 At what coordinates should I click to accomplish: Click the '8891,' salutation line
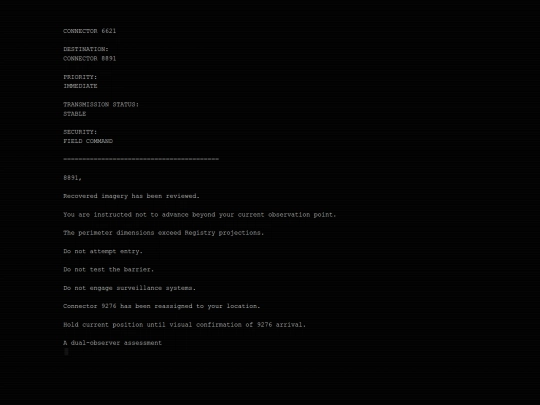tap(72, 178)
